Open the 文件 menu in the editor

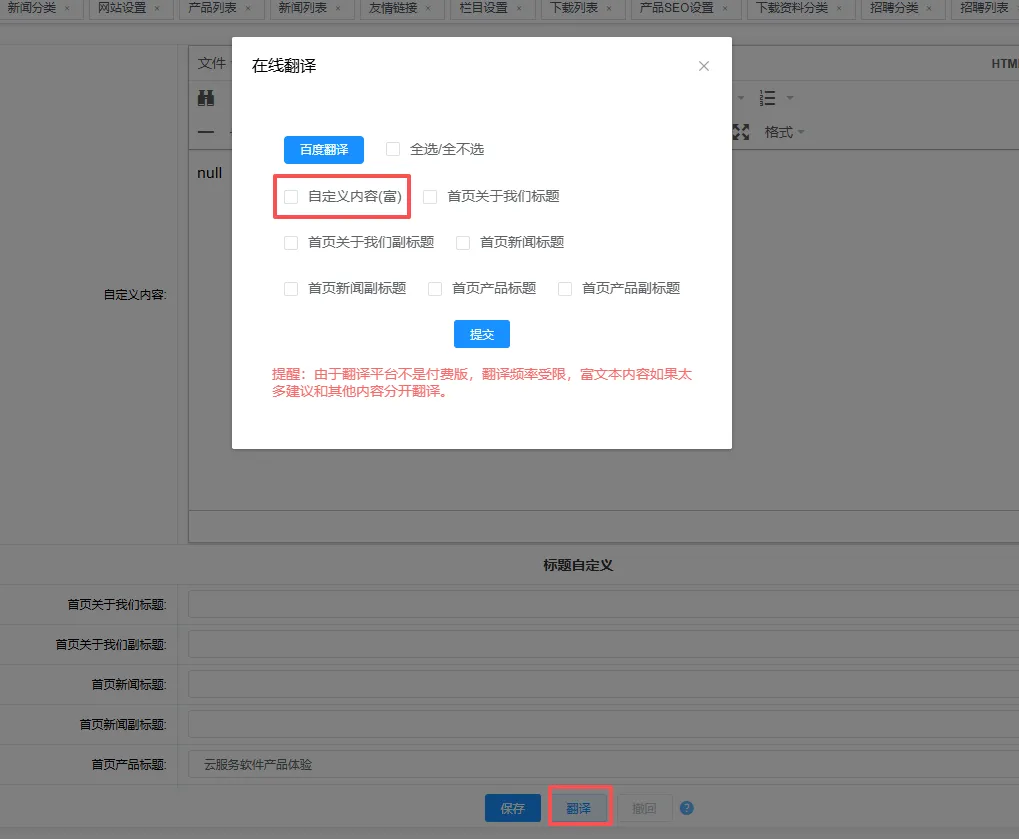212,63
